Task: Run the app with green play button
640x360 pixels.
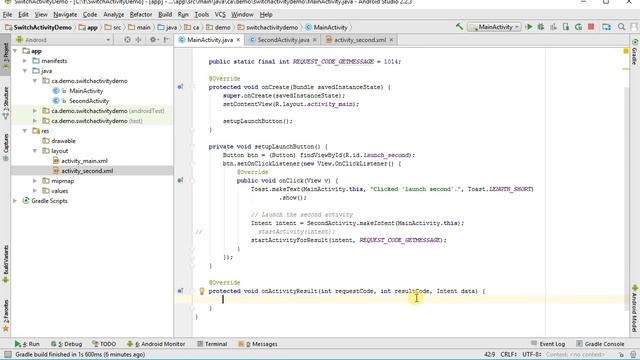Action: pyautogui.click(x=529, y=27)
